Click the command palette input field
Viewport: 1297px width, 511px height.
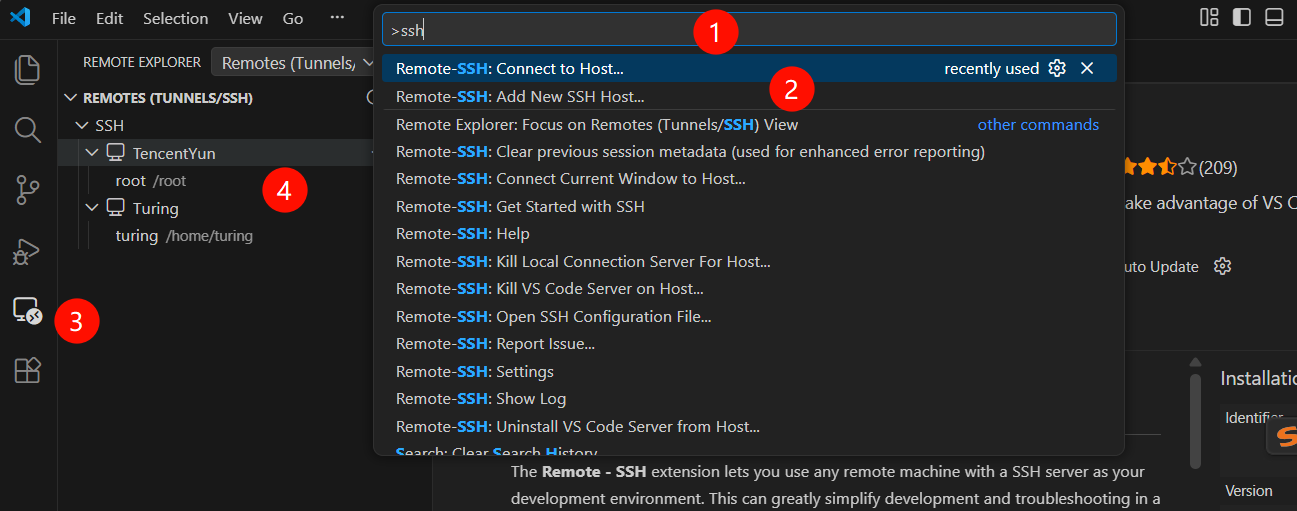(x=749, y=30)
